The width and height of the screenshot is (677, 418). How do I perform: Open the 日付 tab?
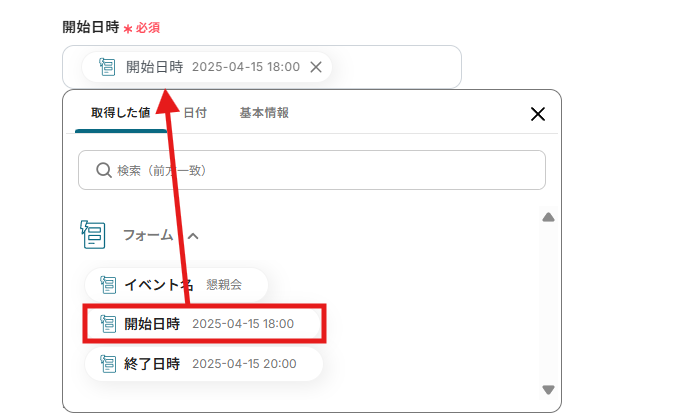click(195, 114)
